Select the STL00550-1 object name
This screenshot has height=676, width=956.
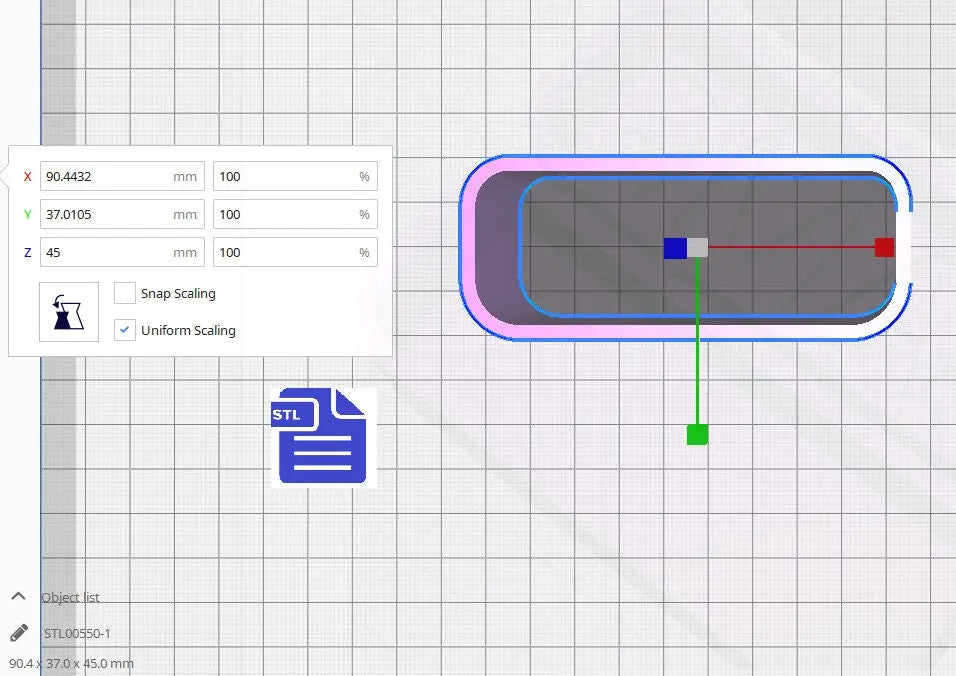[x=77, y=633]
